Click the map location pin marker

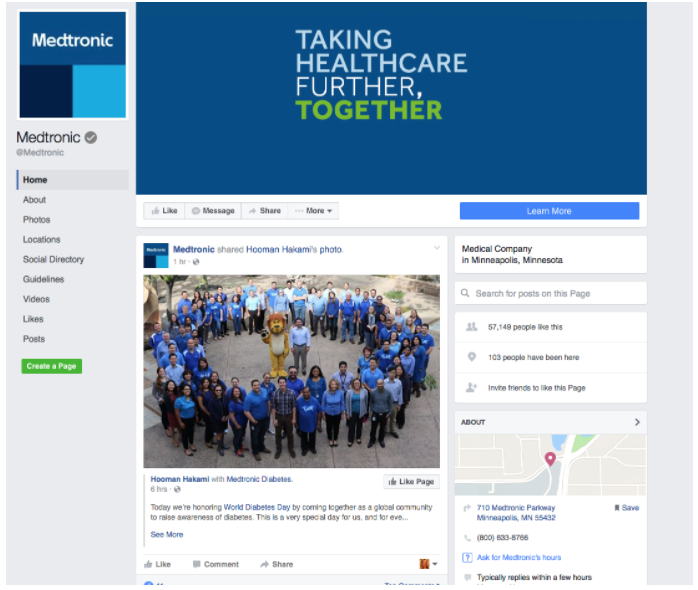pyautogui.click(x=550, y=459)
